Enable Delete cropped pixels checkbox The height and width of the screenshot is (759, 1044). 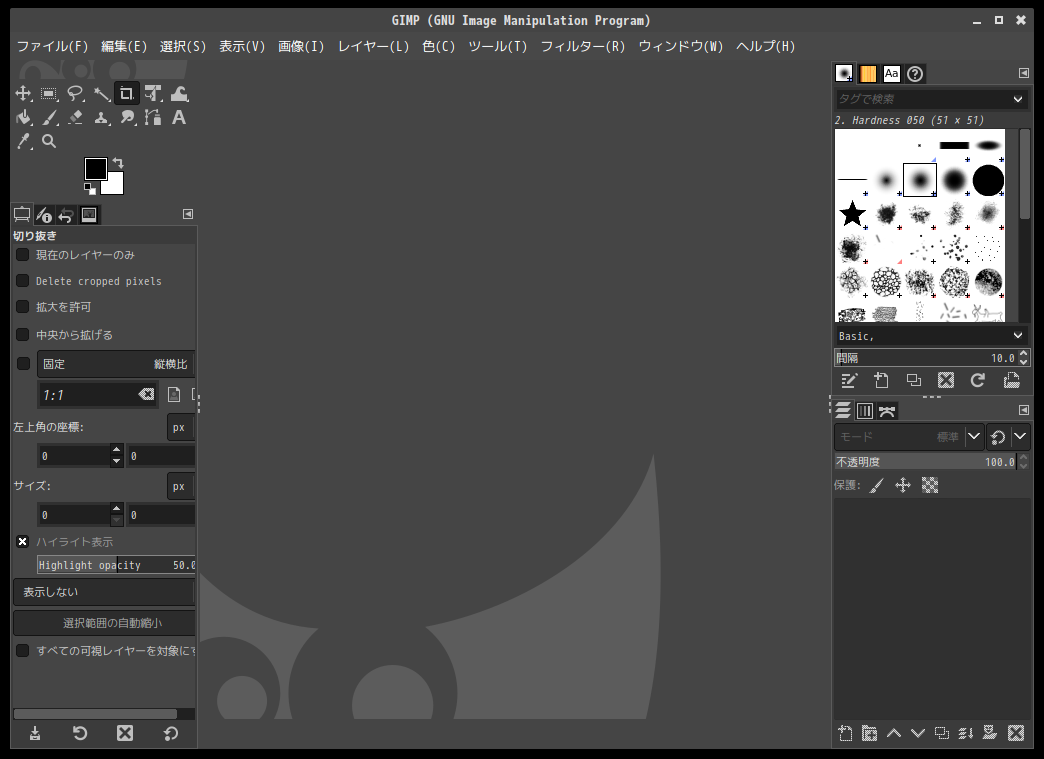(x=23, y=280)
